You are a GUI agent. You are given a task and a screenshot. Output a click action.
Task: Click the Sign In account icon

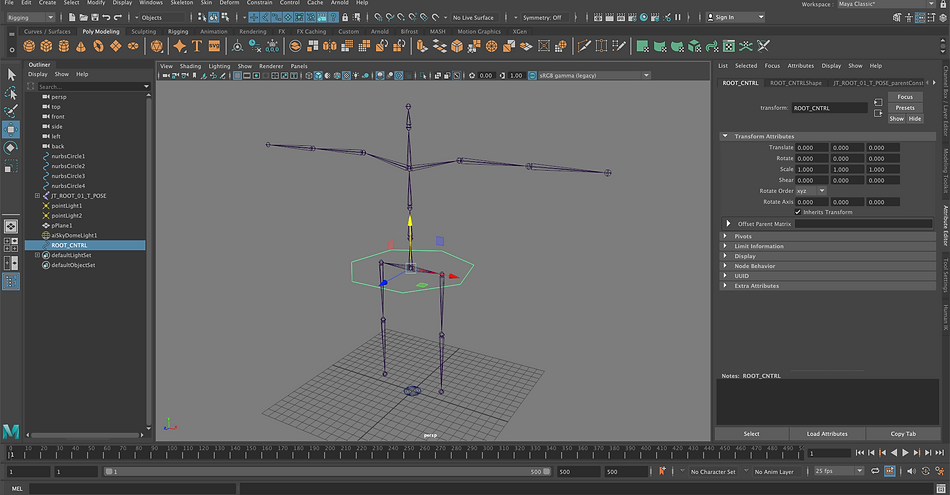[711, 17]
